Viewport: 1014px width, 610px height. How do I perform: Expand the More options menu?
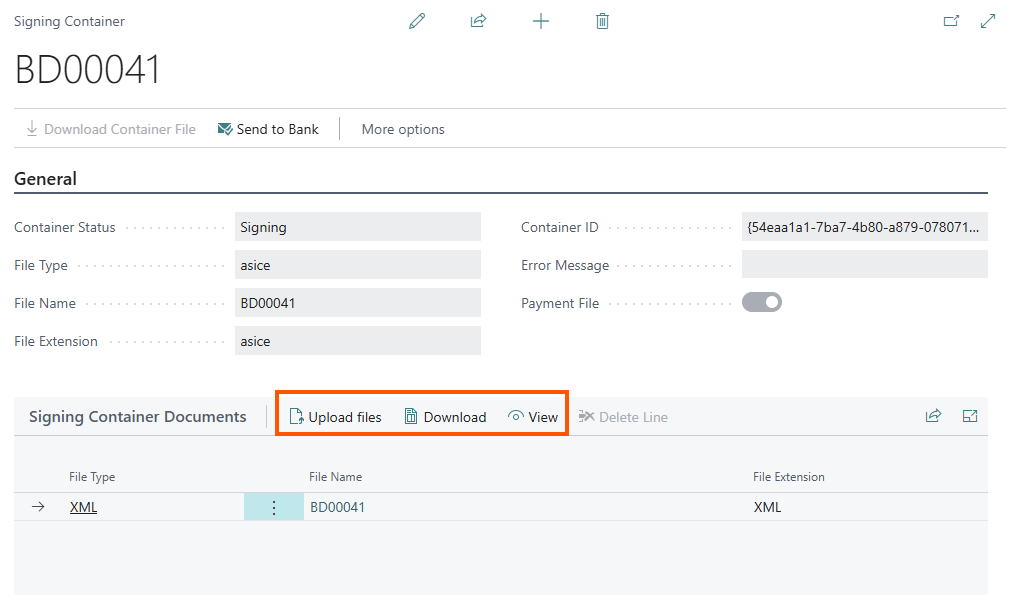tap(403, 129)
